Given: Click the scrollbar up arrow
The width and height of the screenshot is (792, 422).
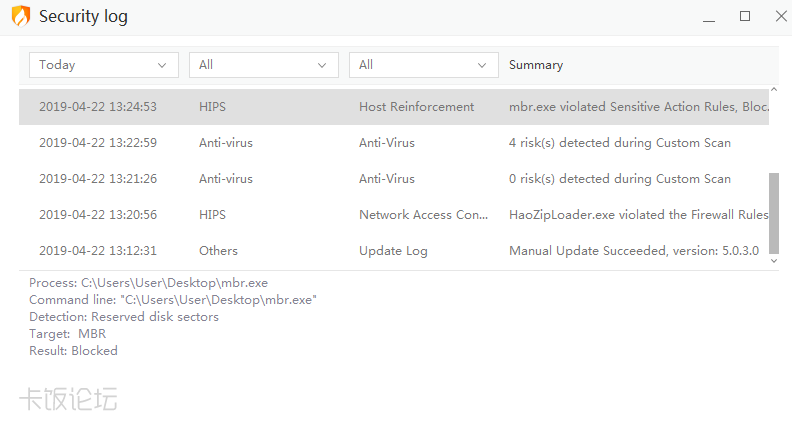Looking at the screenshot, I should click(x=774, y=89).
